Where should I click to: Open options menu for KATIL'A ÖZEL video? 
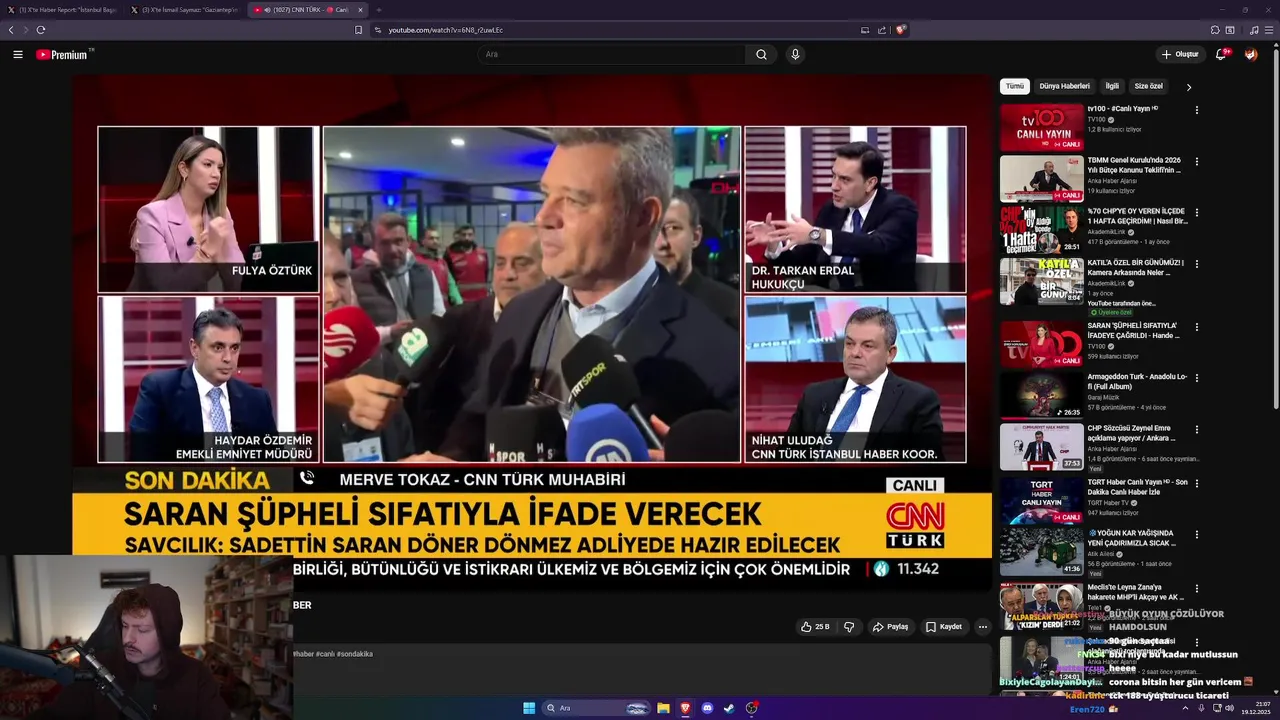(1196, 264)
